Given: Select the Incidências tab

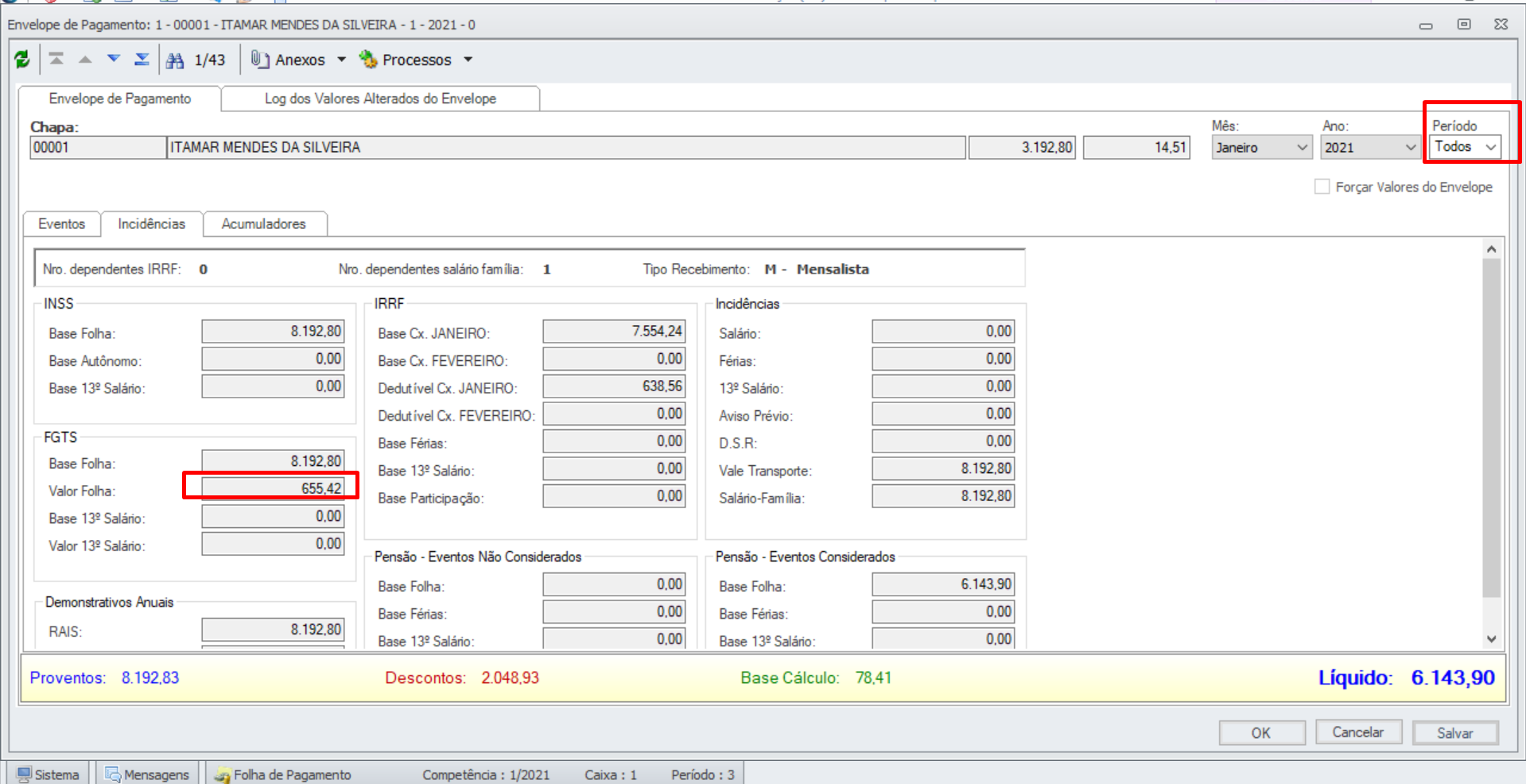Looking at the screenshot, I should click(151, 224).
